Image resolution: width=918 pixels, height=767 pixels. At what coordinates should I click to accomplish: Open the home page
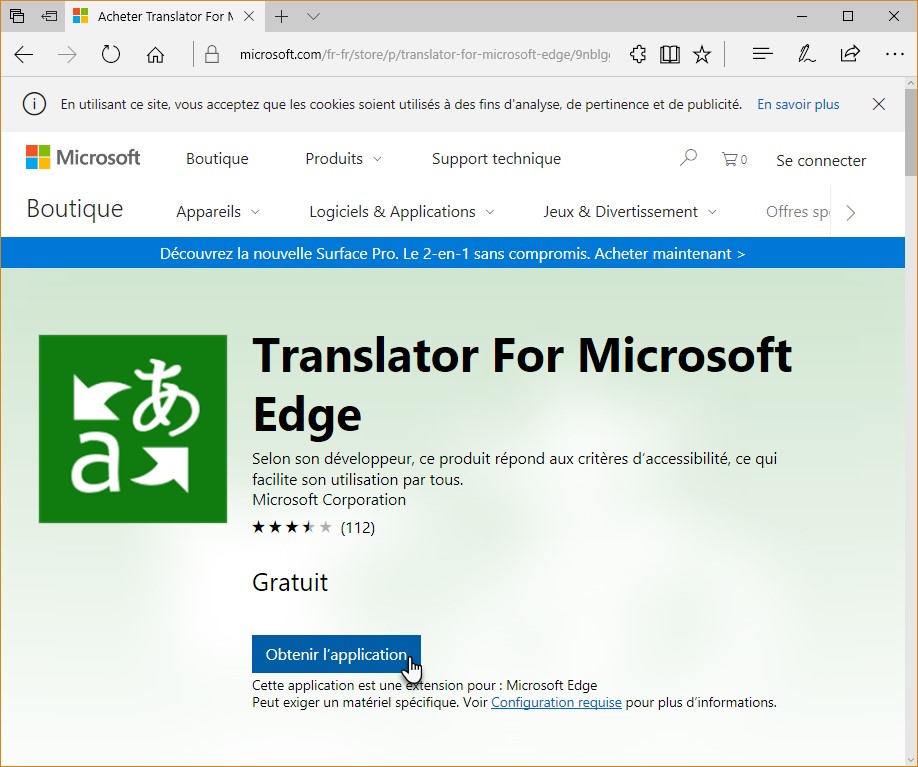155,55
